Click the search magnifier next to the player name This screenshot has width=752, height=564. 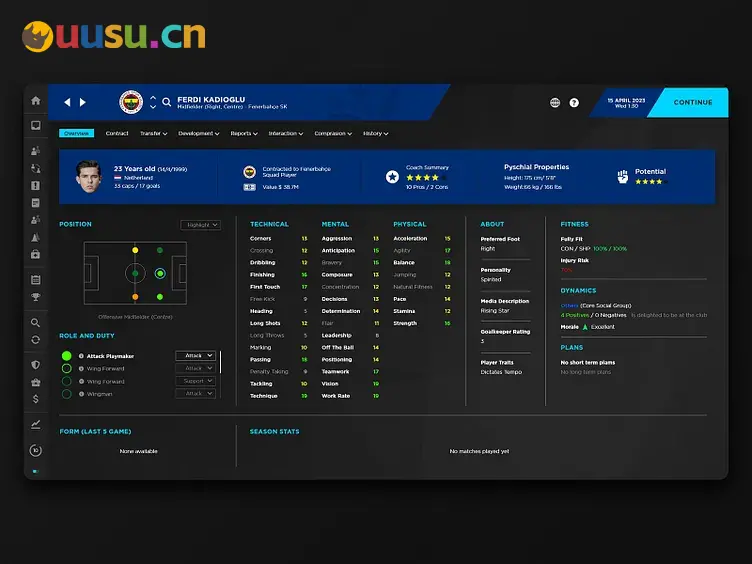[x=167, y=102]
